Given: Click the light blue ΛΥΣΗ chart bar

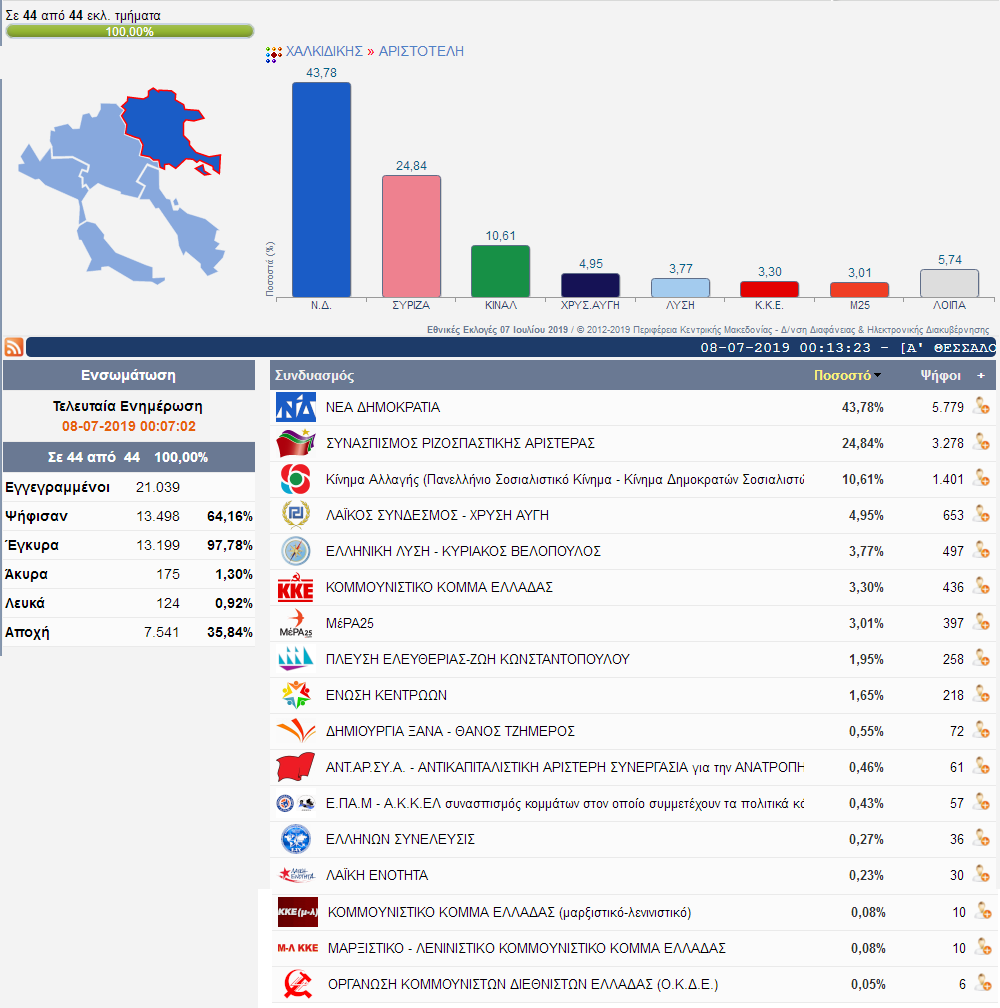Looking at the screenshot, I should pyautogui.click(x=680, y=288).
